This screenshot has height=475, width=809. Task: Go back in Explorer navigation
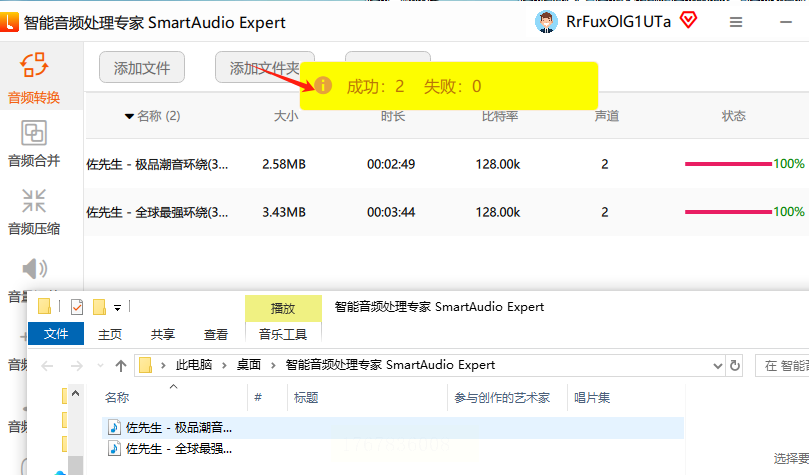(x=47, y=366)
